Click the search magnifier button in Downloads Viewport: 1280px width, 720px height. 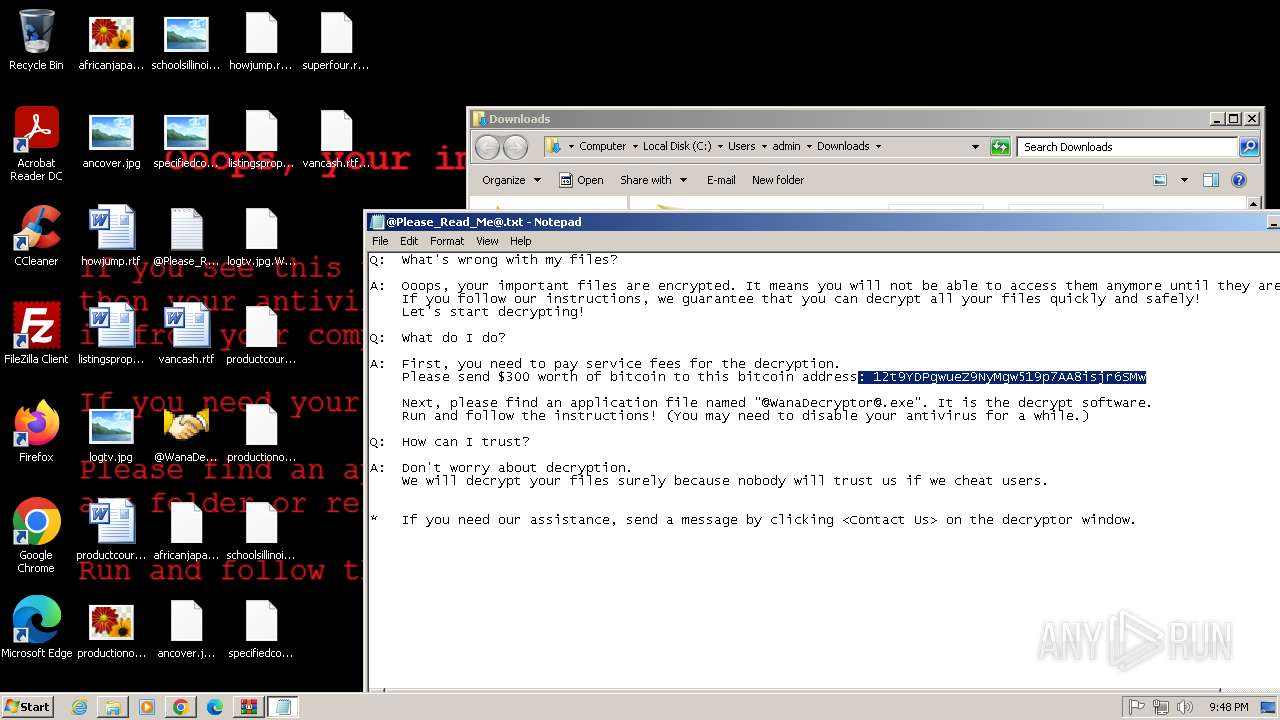click(1249, 147)
